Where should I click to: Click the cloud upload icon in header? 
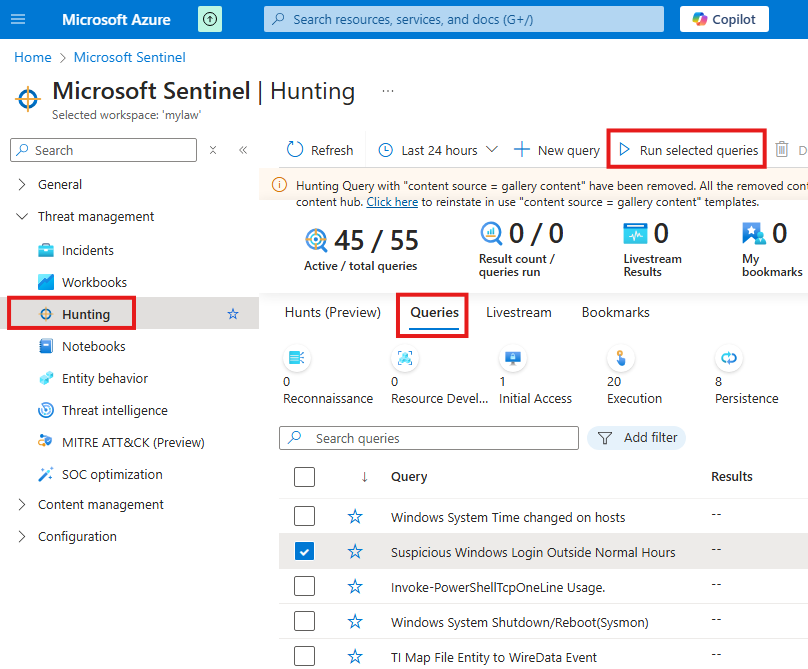pyautogui.click(x=210, y=20)
